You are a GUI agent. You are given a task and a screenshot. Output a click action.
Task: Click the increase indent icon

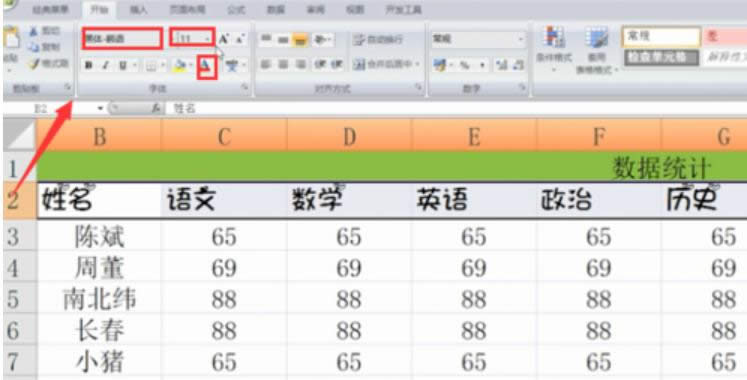tap(337, 64)
